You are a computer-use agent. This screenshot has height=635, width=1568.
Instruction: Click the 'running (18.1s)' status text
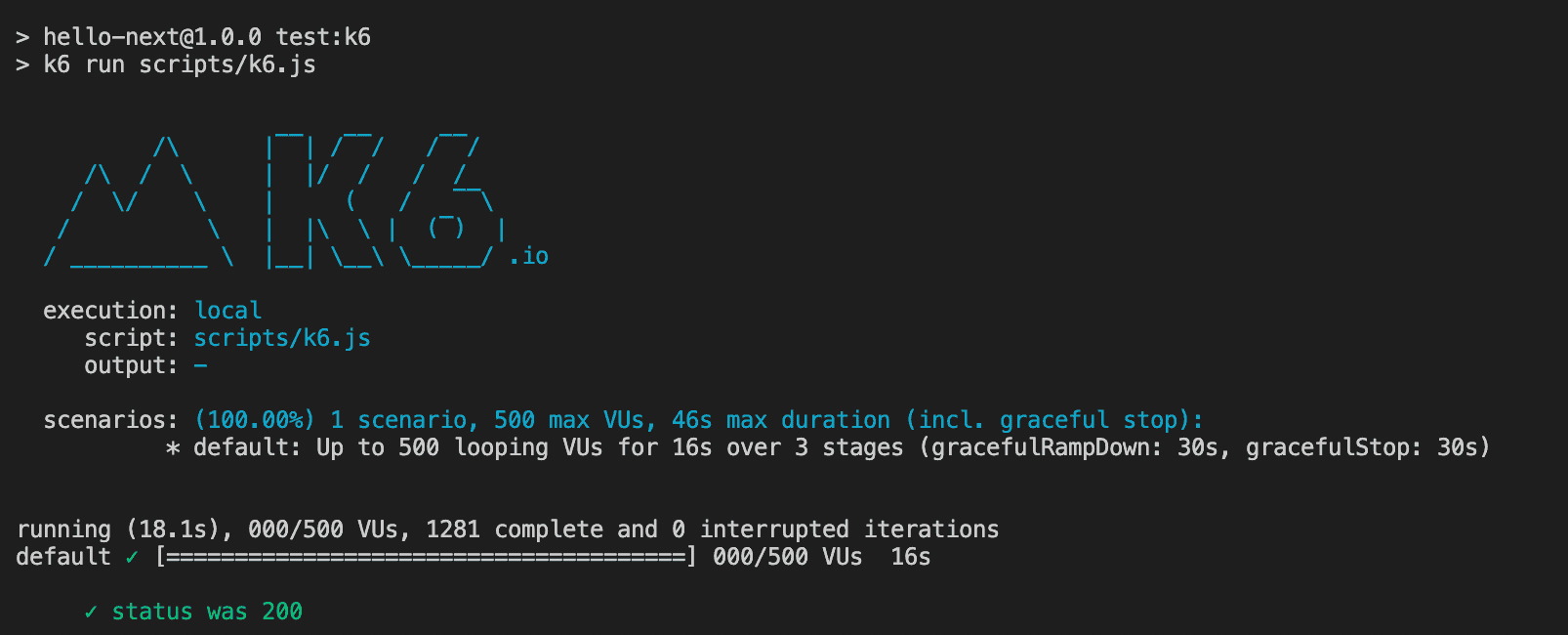point(118,529)
